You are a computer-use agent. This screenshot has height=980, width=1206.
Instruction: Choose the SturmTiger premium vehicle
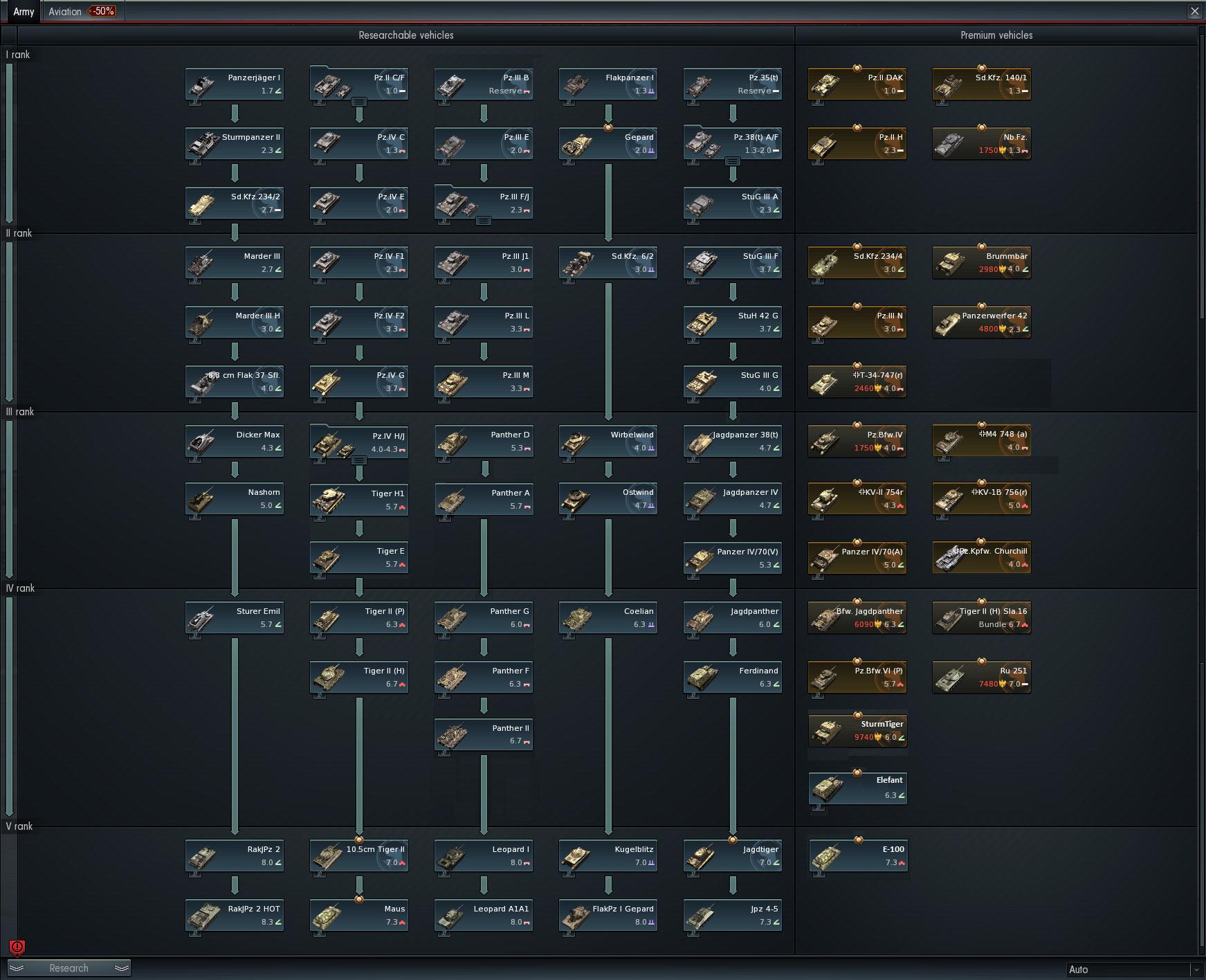(857, 730)
